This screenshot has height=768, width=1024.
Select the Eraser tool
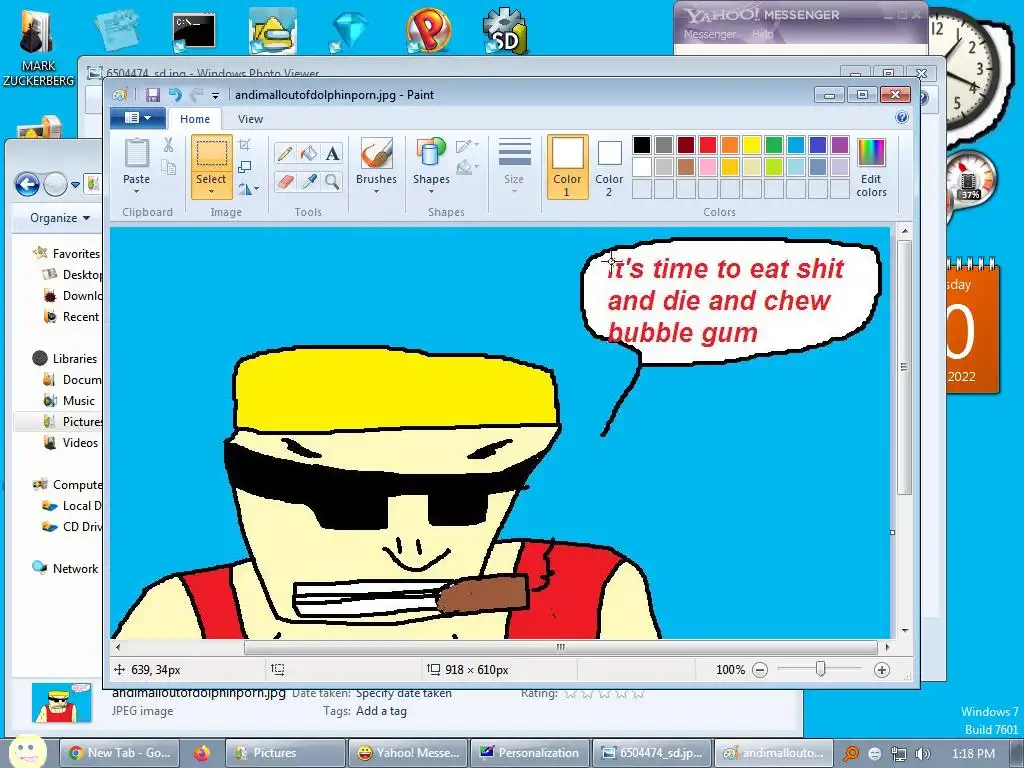pos(285,181)
